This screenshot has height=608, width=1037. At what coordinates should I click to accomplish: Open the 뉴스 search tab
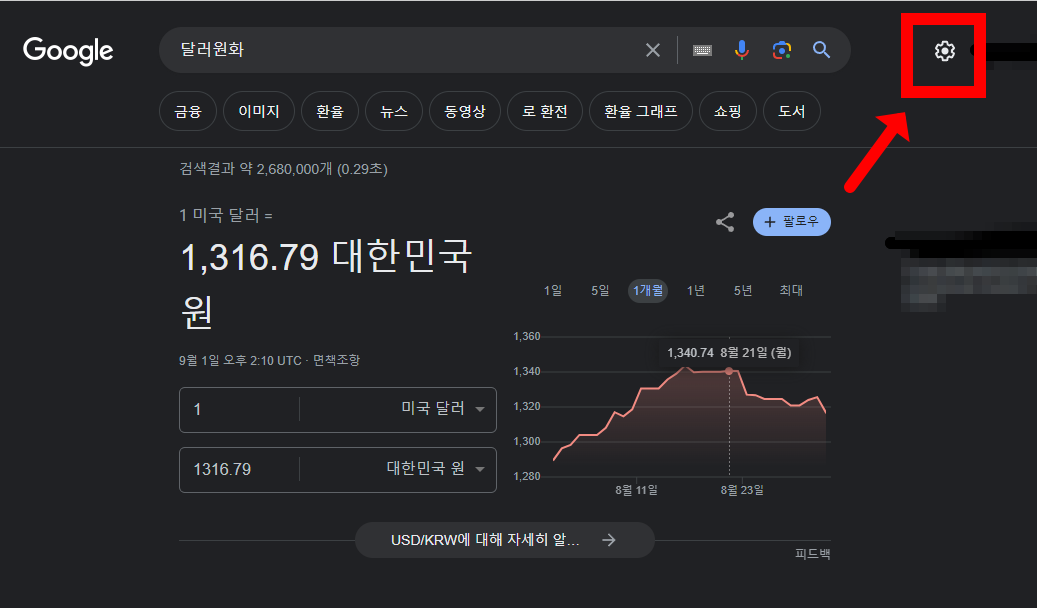point(393,111)
